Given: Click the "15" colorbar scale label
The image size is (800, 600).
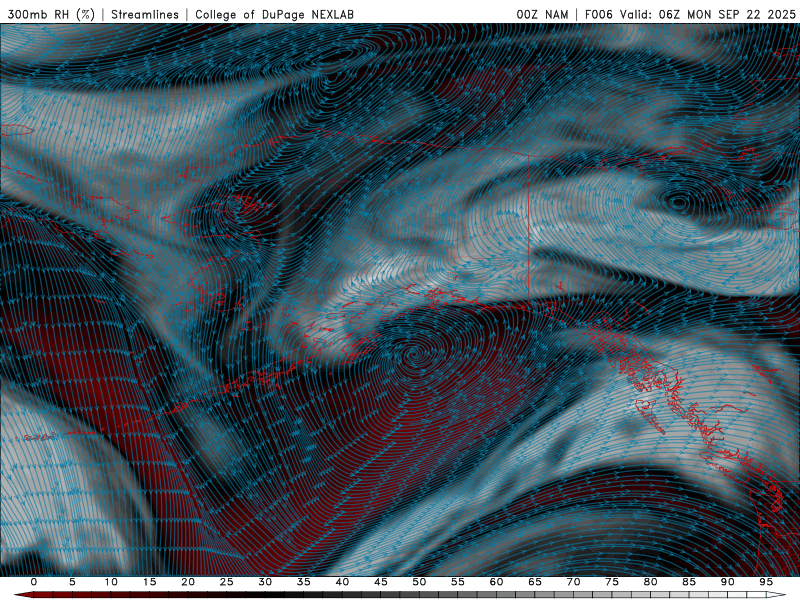Looking at the screenshot, I should coord(149,582).
